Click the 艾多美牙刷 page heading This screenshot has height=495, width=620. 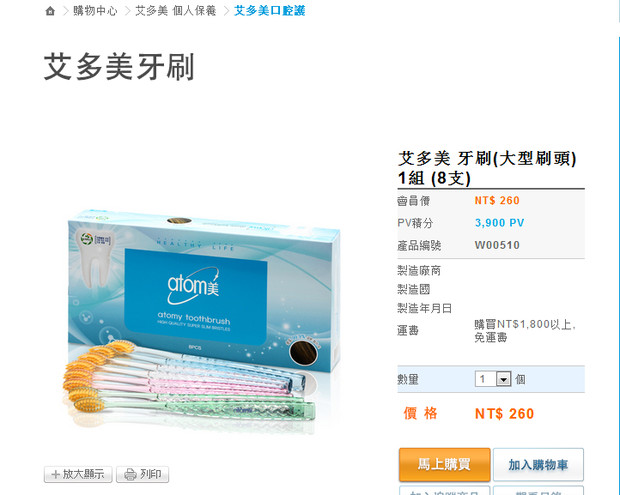[x=119, y=67]
